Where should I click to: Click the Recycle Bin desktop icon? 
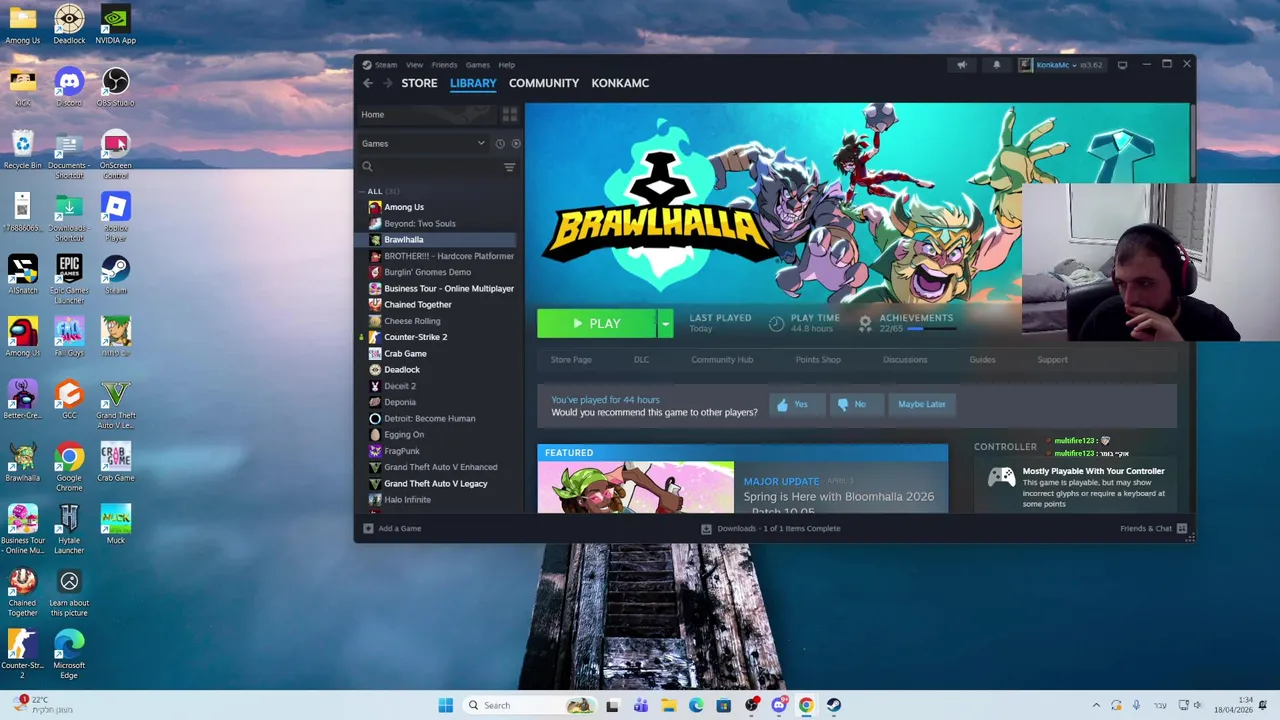pos(22,150)
